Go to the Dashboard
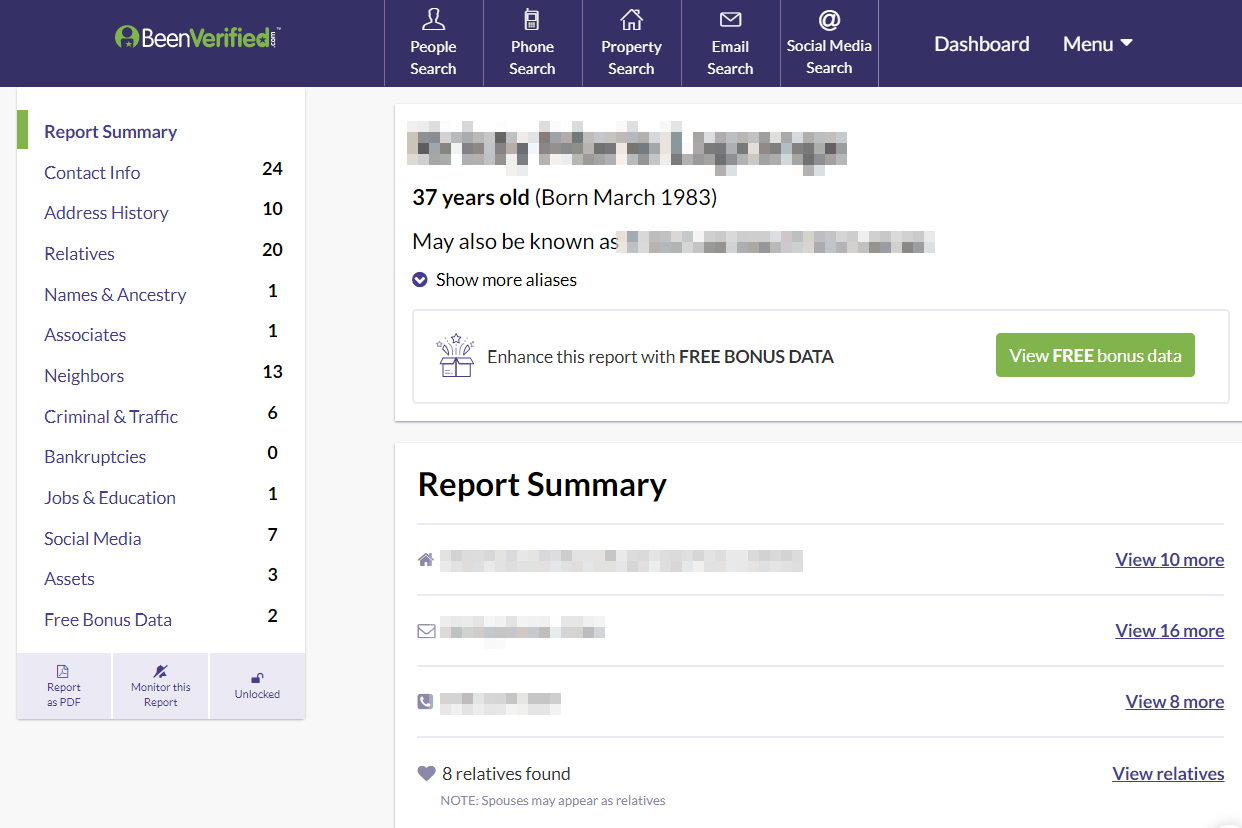The width and height of the screenshot is (1242, 828). [x=981, y=43]
